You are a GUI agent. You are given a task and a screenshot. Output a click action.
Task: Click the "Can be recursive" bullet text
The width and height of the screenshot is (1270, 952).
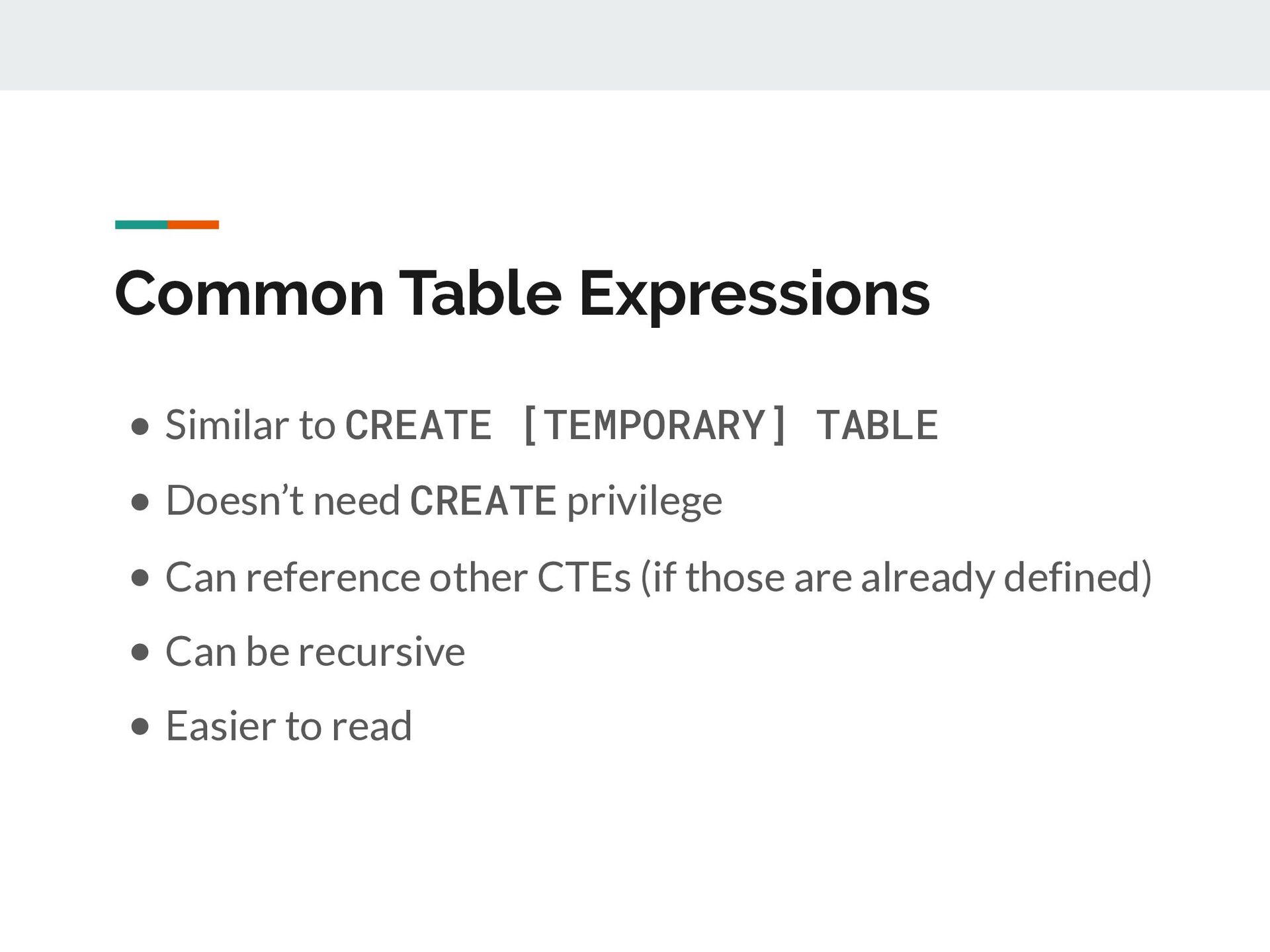(316, 651)
